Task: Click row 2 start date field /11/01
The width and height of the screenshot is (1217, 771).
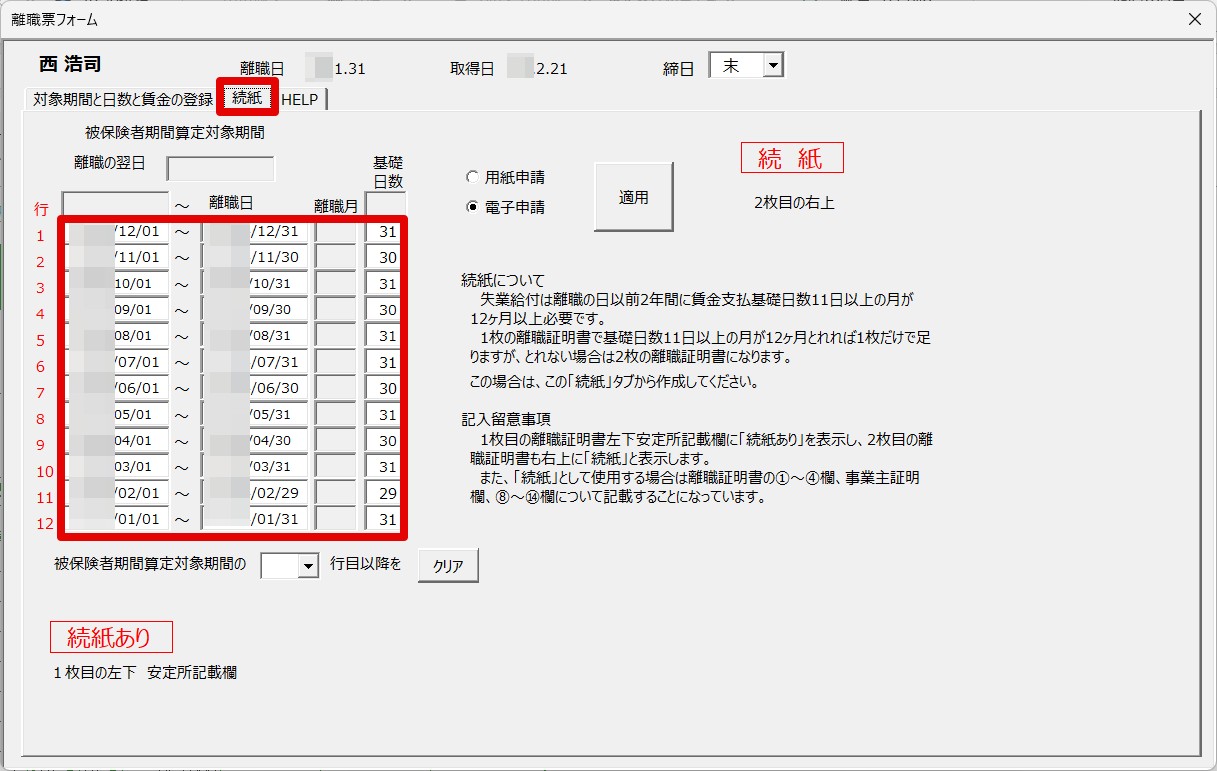Action: tap(117, 258)
